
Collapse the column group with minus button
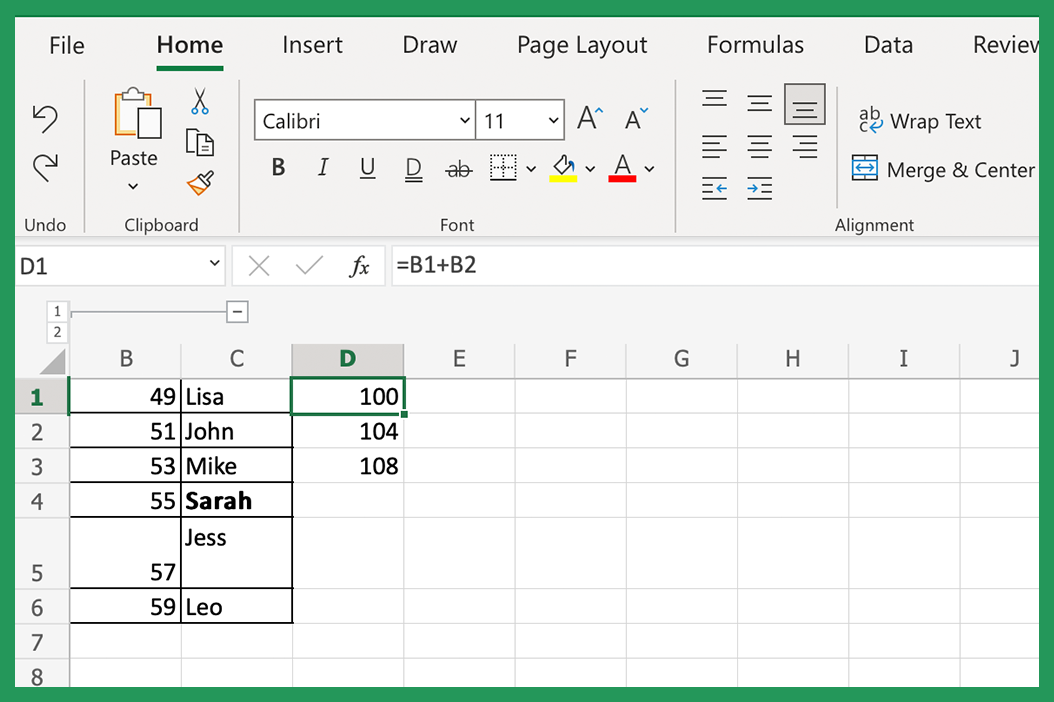point(237,312)
